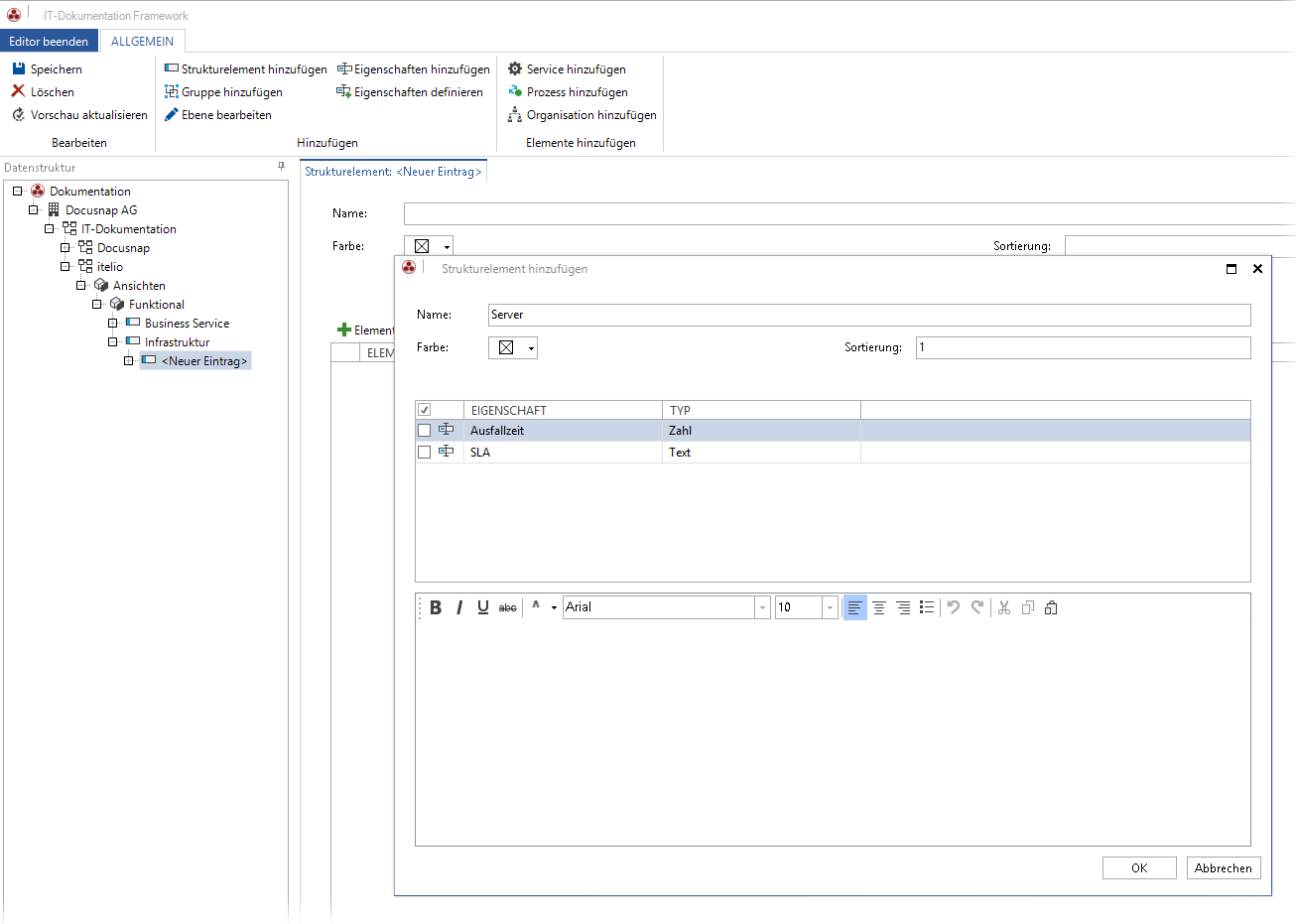The width and height of the screenshot is (1296, 924).
Task: Open Ebene bearbeiten pencil tool
Action: coord(218,114)
